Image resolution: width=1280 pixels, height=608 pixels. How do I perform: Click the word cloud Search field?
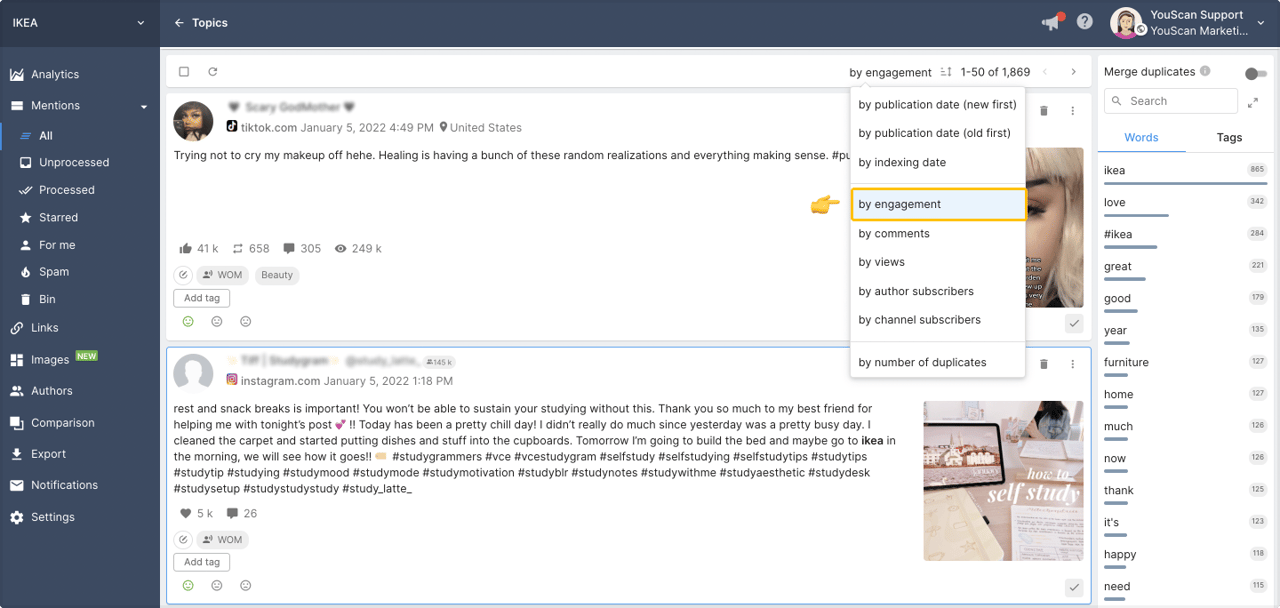point(1170,101)
